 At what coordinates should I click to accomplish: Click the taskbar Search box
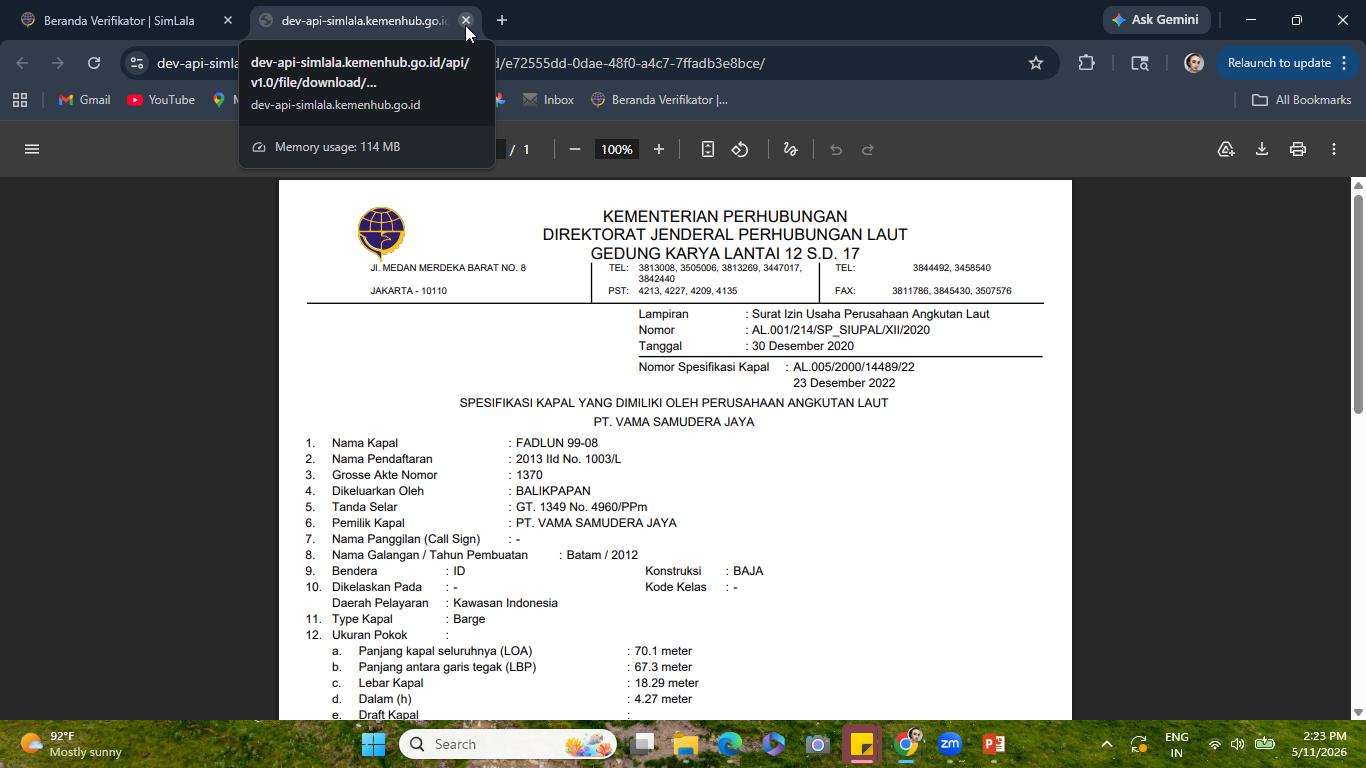(510, 744)
